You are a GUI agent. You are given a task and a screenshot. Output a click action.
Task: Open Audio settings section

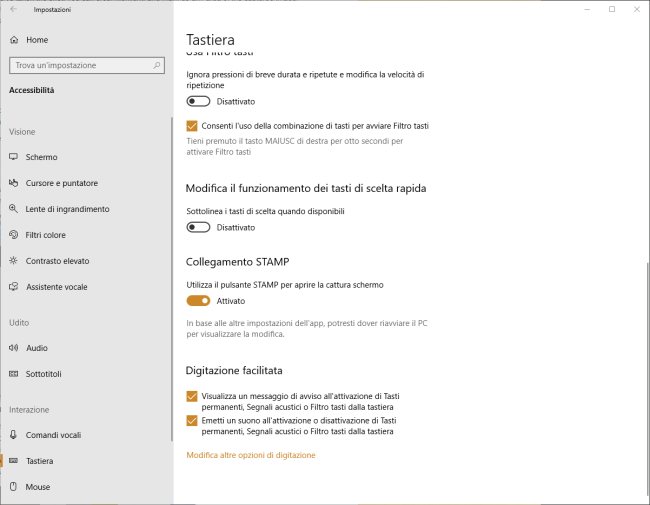pos(37,348)
